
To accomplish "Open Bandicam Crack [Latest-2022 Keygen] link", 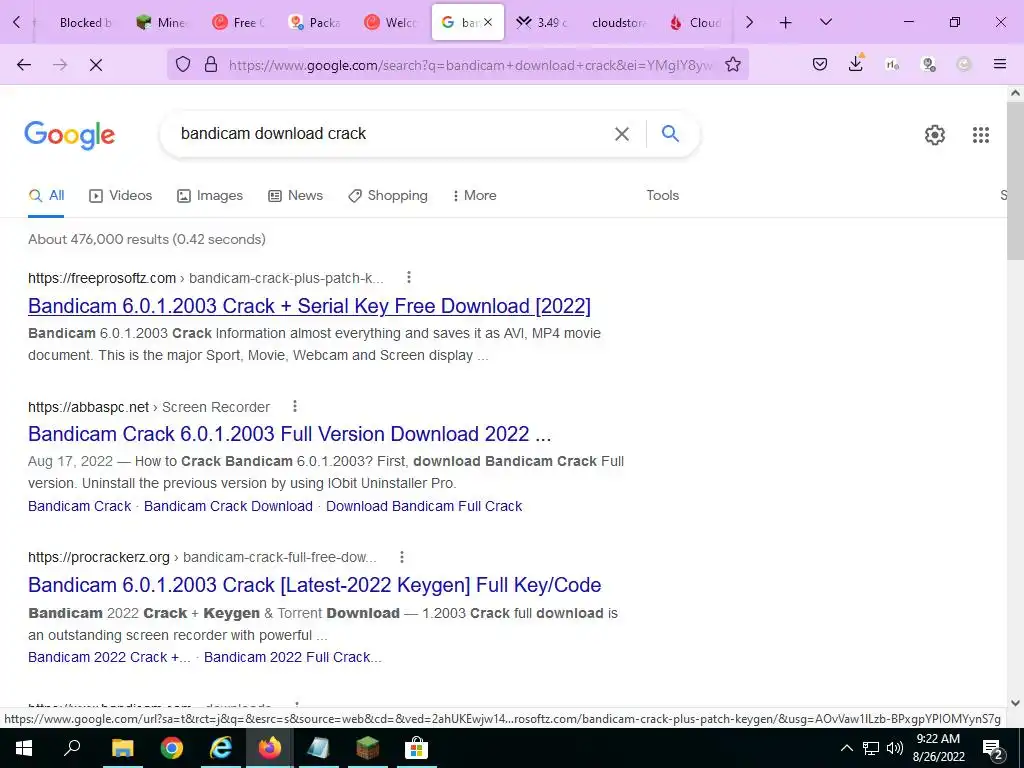I will click(x=314, y=584).
